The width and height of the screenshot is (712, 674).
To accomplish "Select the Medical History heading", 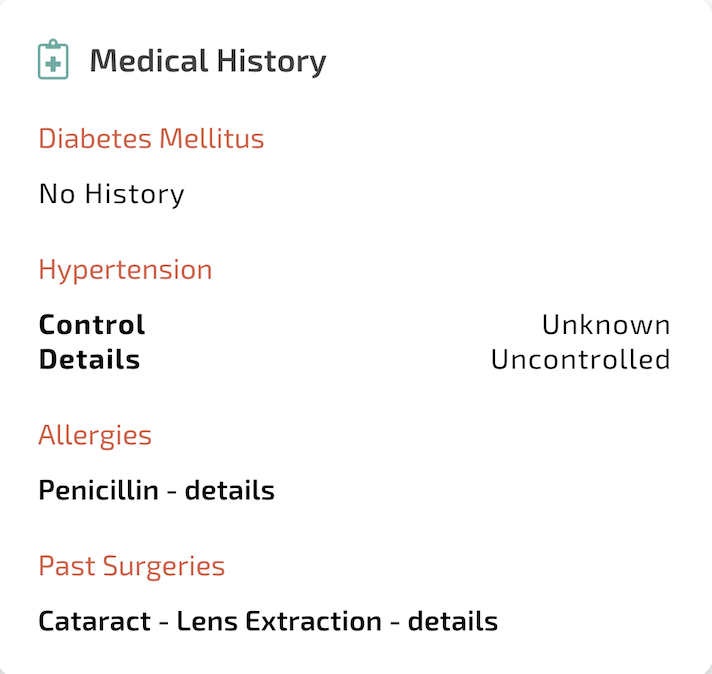I will click(x=208, y=61).
